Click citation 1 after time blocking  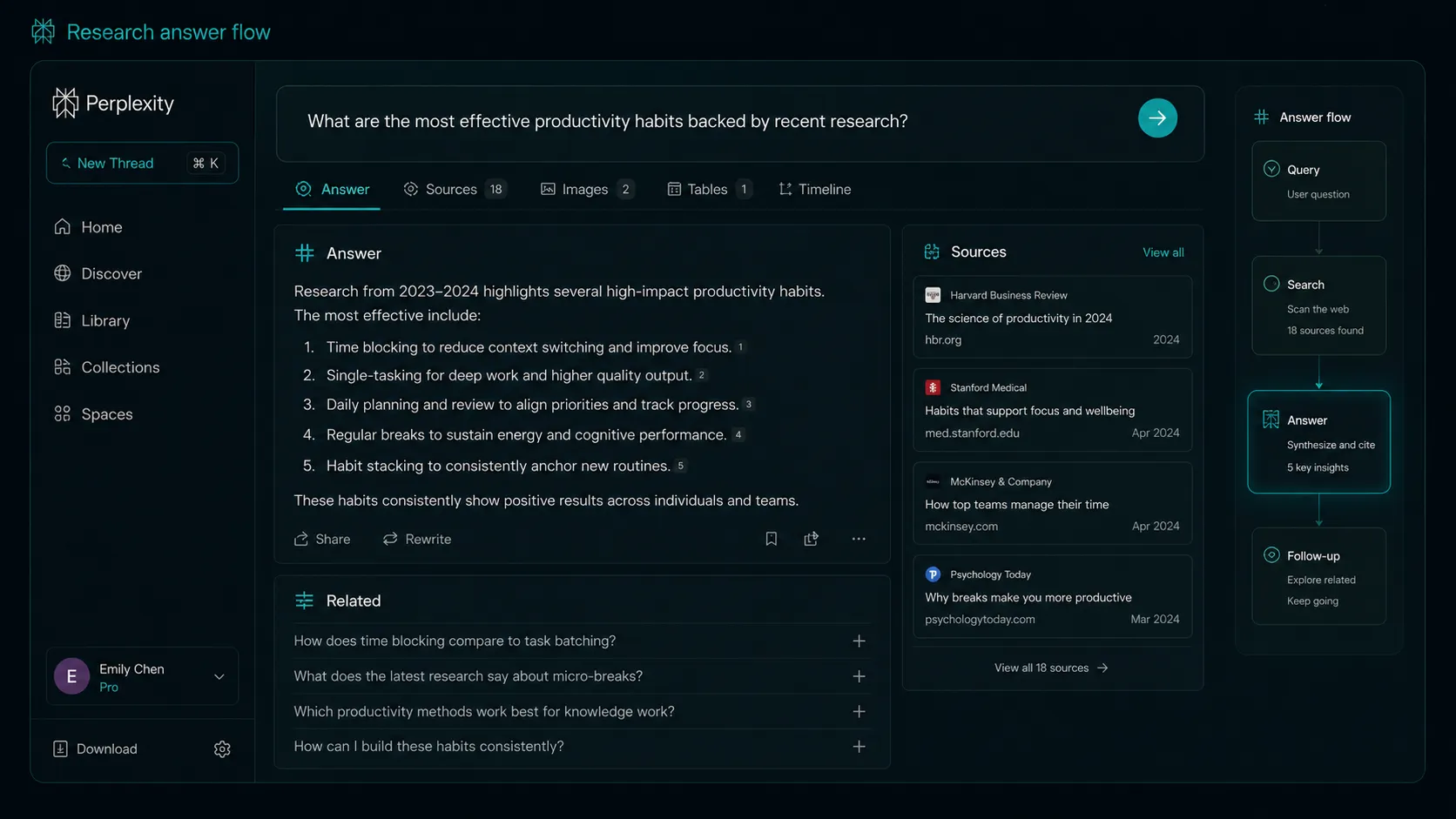pyautogui.click(x=740, y=346)
